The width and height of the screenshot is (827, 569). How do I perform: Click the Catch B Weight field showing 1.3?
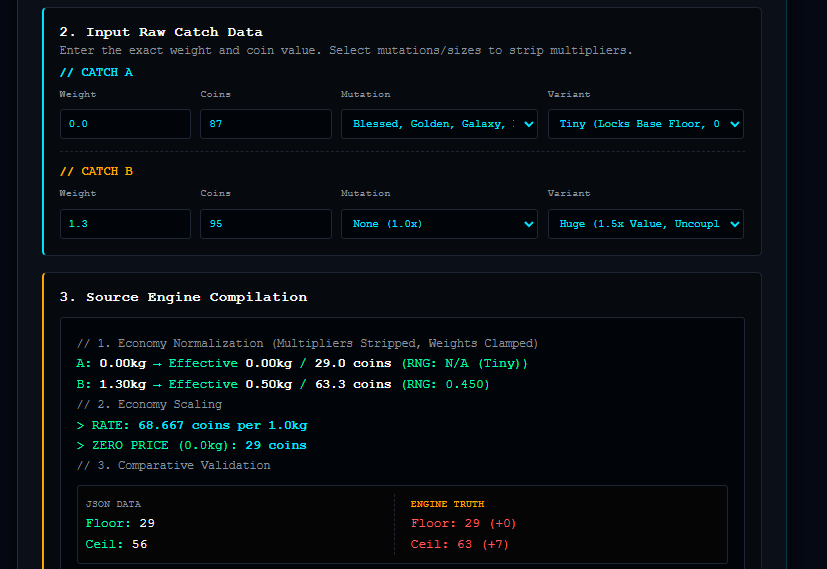(x=125, y=224)
